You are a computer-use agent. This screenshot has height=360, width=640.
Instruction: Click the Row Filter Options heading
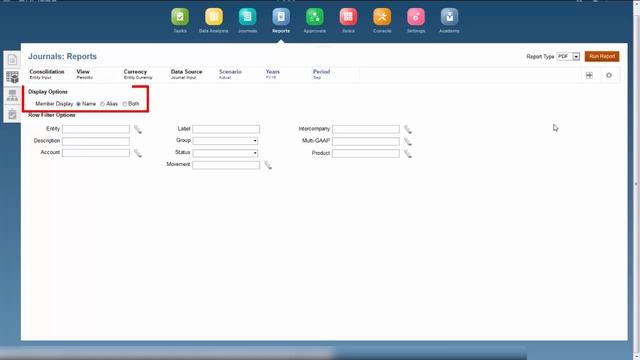(52, 115)
